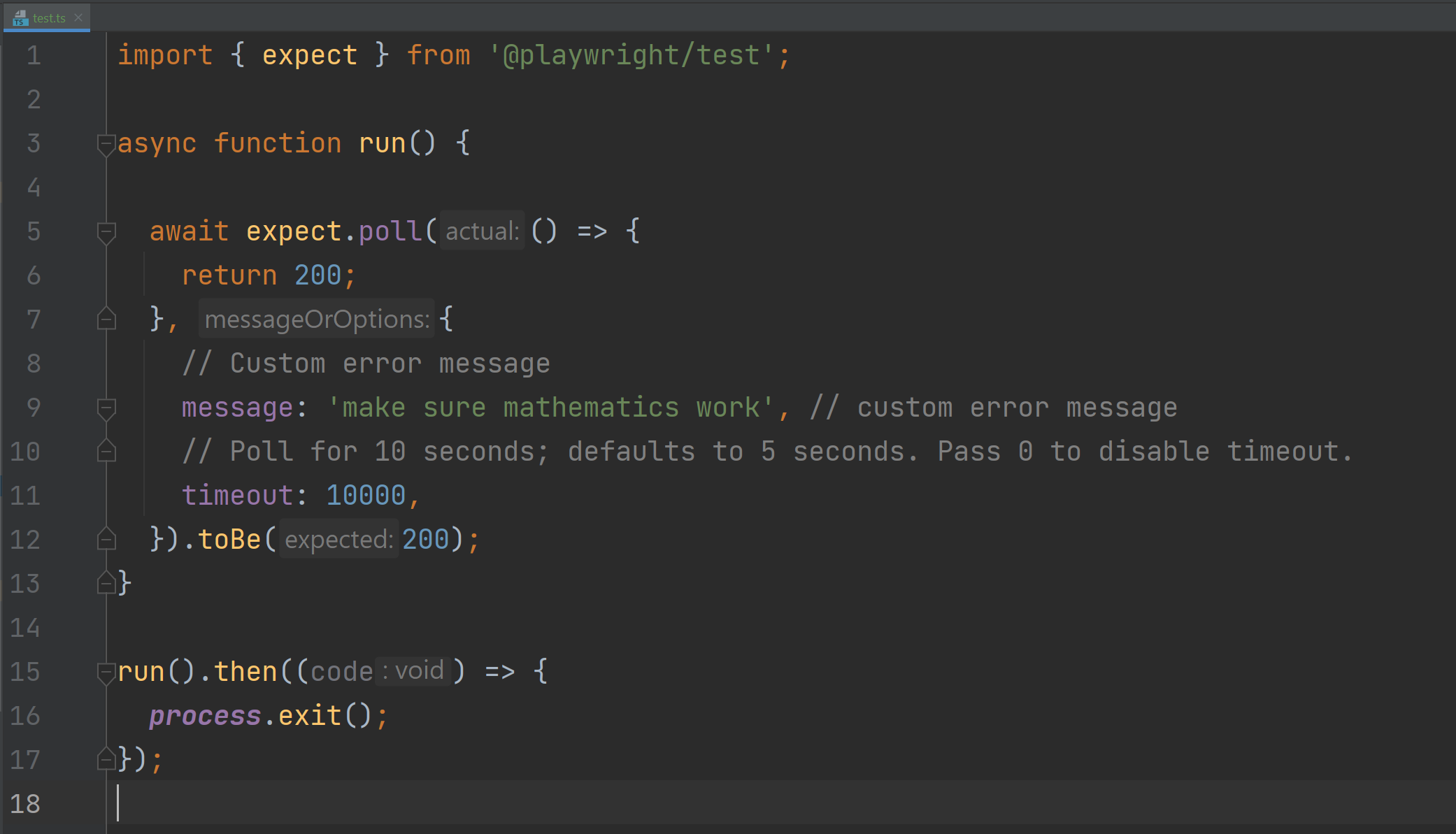Click the TypeScript file icon on tab
The image size is (1456, 834).
coord(20,18)
